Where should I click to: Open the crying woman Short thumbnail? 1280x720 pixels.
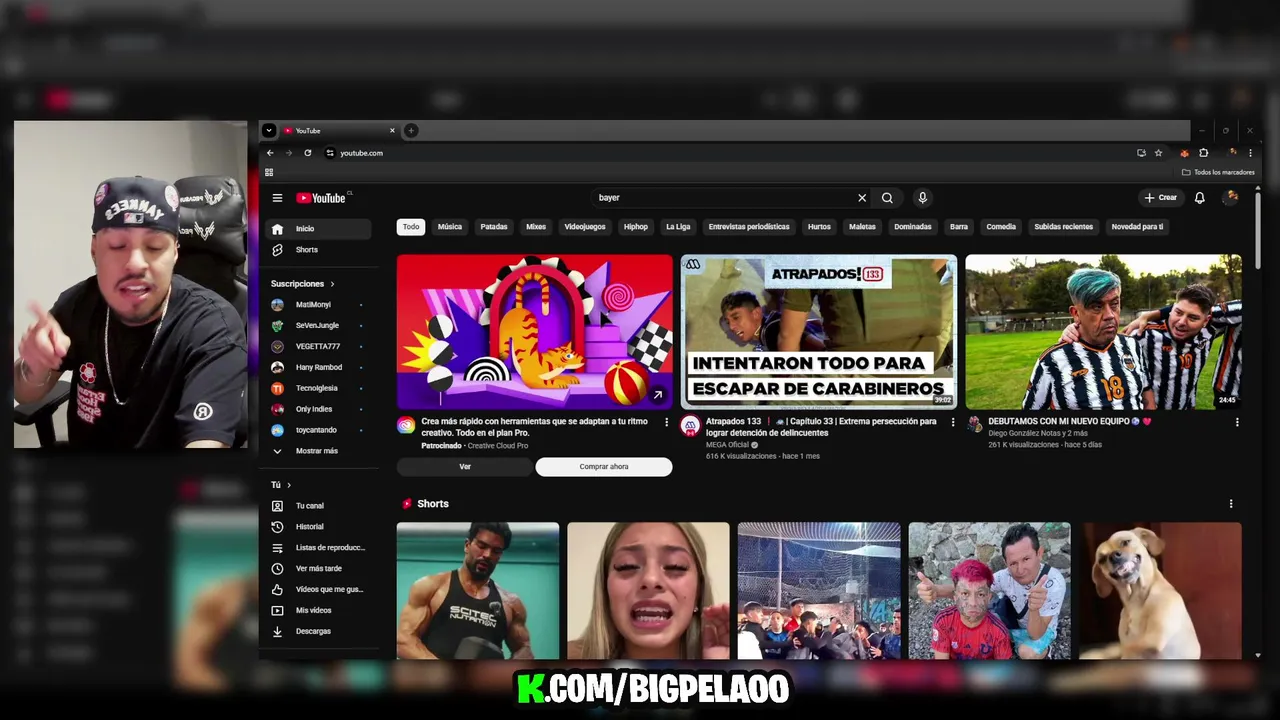click(648, 591)
